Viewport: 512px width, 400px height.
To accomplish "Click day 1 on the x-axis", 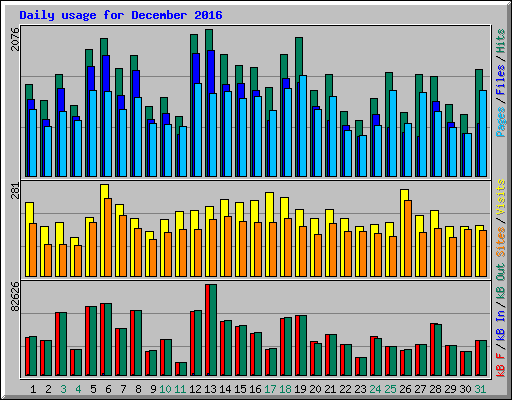I will click(33, 389).
